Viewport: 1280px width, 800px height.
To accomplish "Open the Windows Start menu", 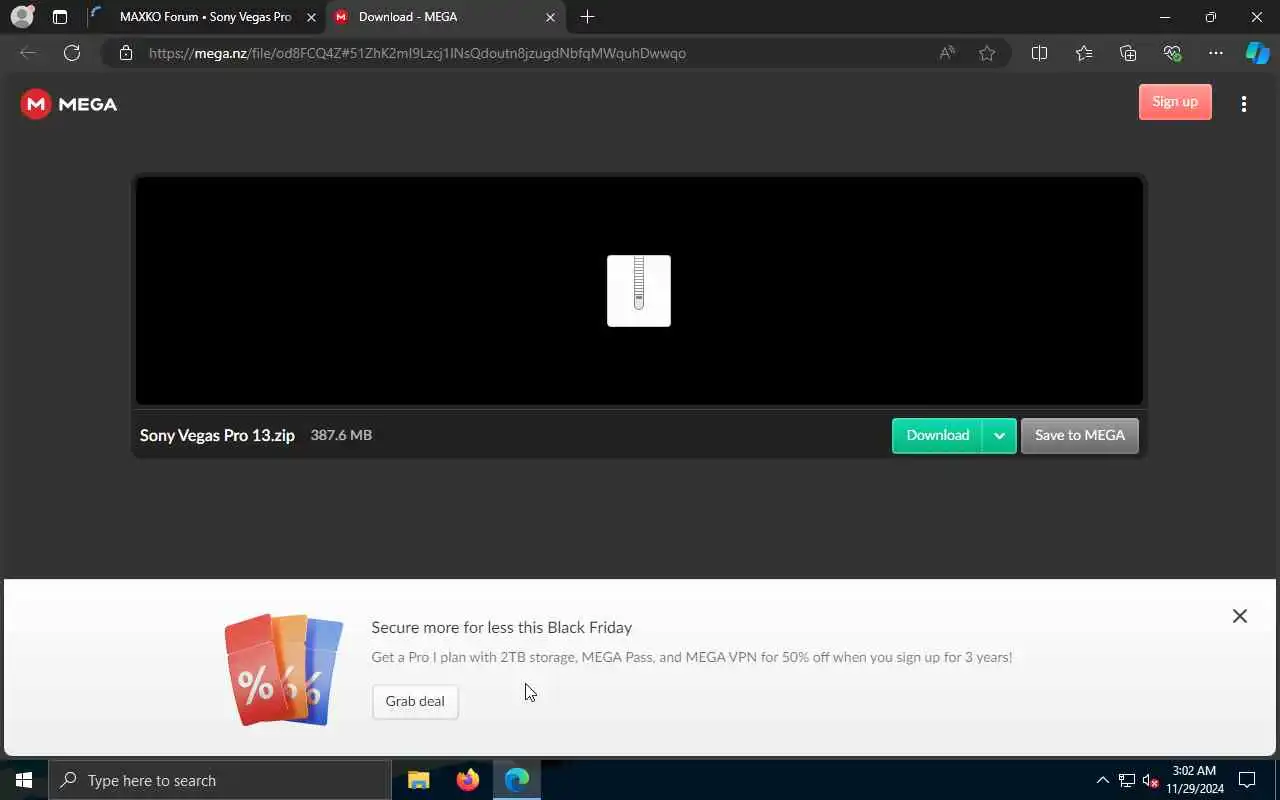I will click(24, 780).
